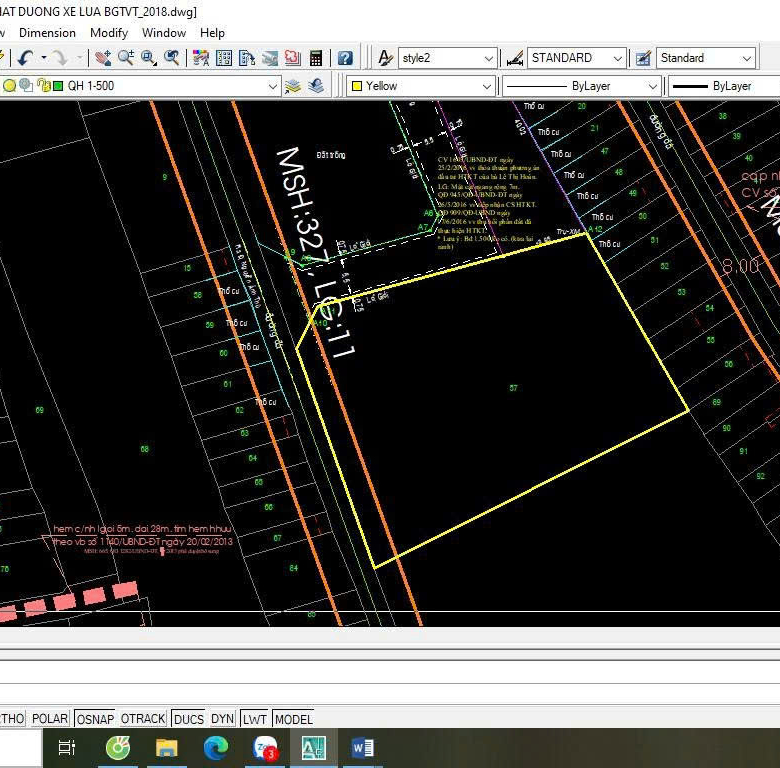
Task: Click the Undo arrow icon
Action: click(x=25, y=58)
